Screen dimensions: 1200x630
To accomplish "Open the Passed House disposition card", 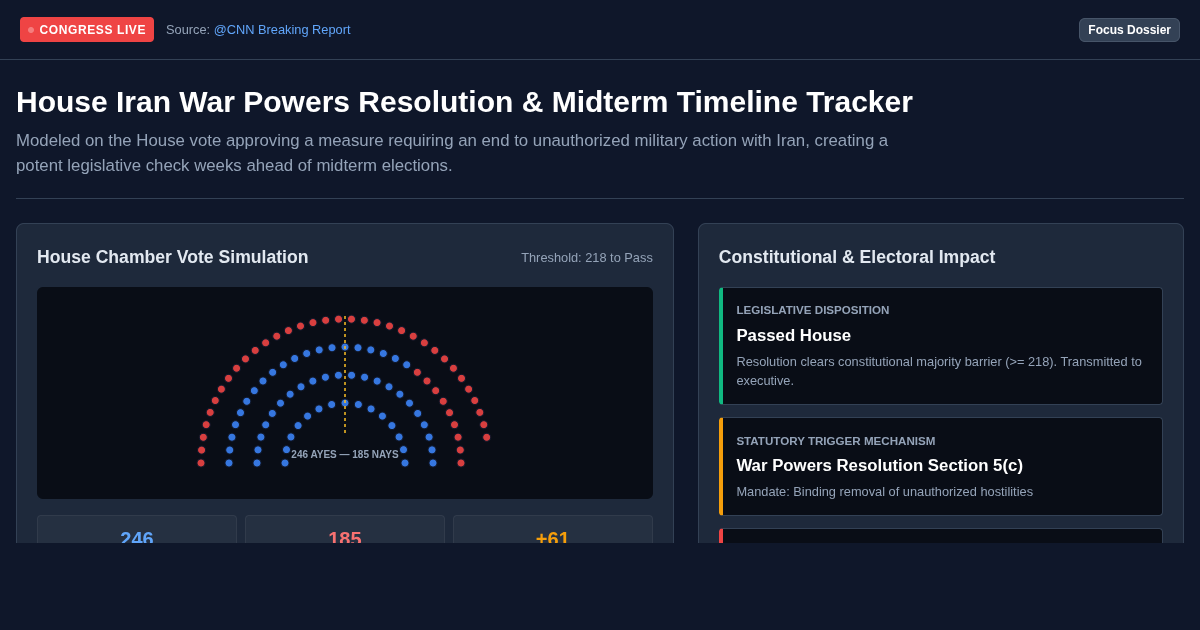I will click(941, 346).
